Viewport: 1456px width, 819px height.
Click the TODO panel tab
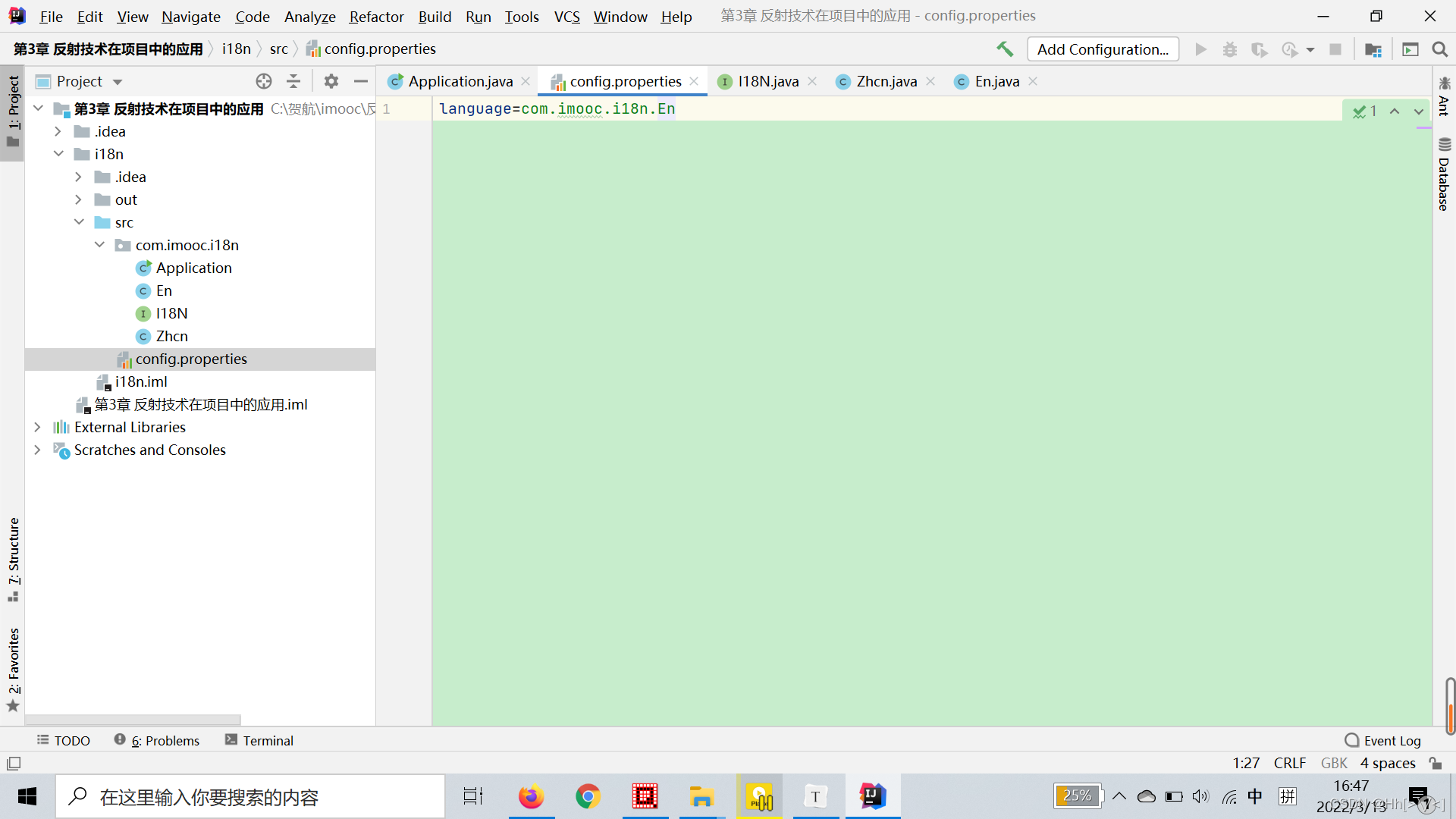point(64,740)
